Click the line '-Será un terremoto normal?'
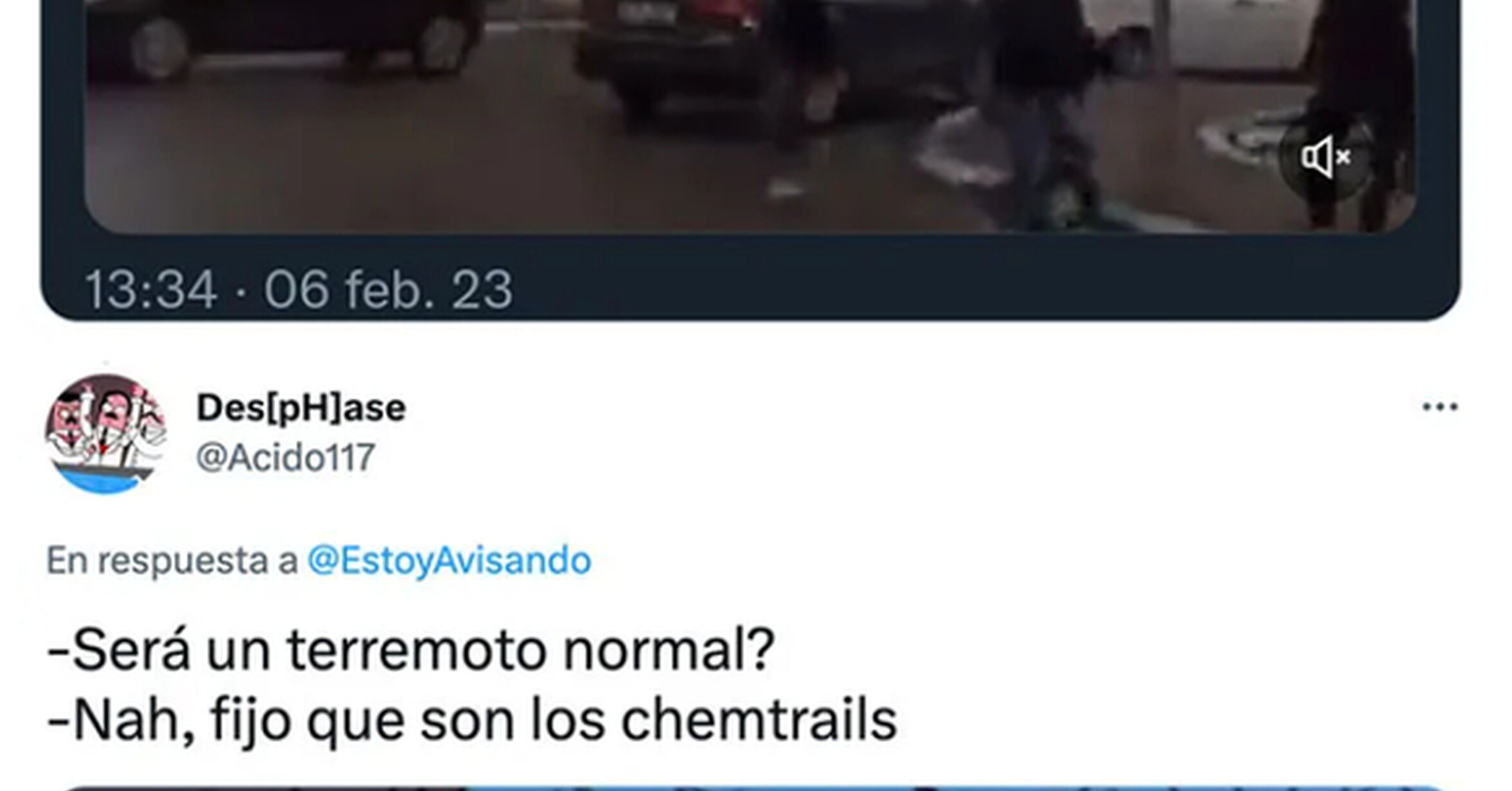 point(410,650)
